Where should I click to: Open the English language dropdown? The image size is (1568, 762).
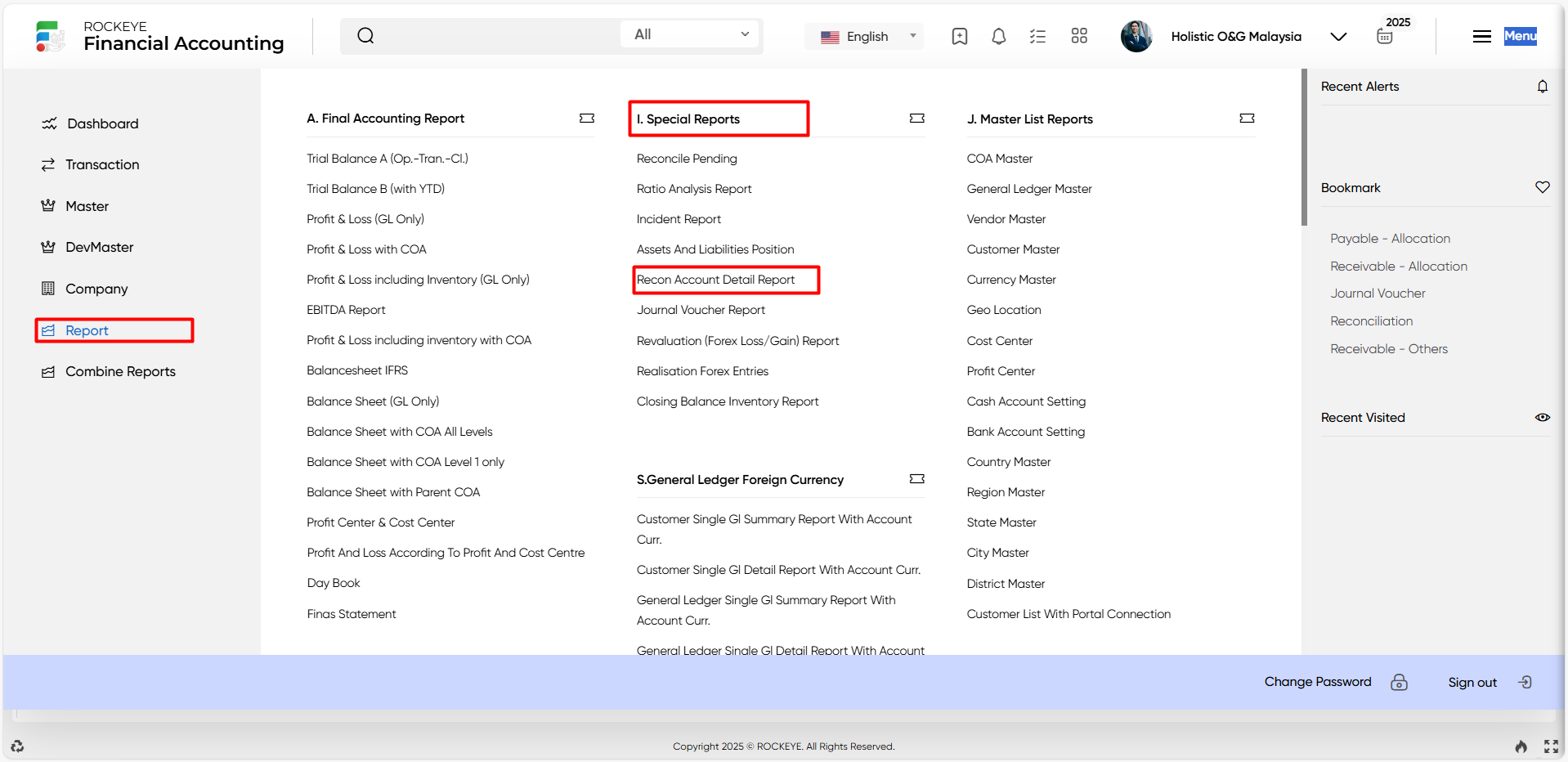(864, 36)
